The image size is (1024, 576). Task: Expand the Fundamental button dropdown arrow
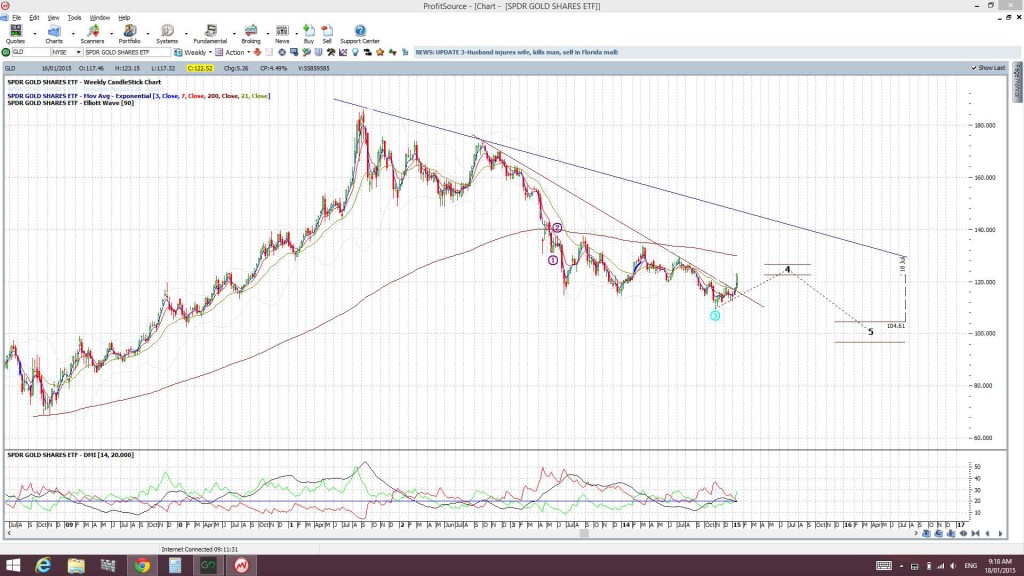[234, 34]
